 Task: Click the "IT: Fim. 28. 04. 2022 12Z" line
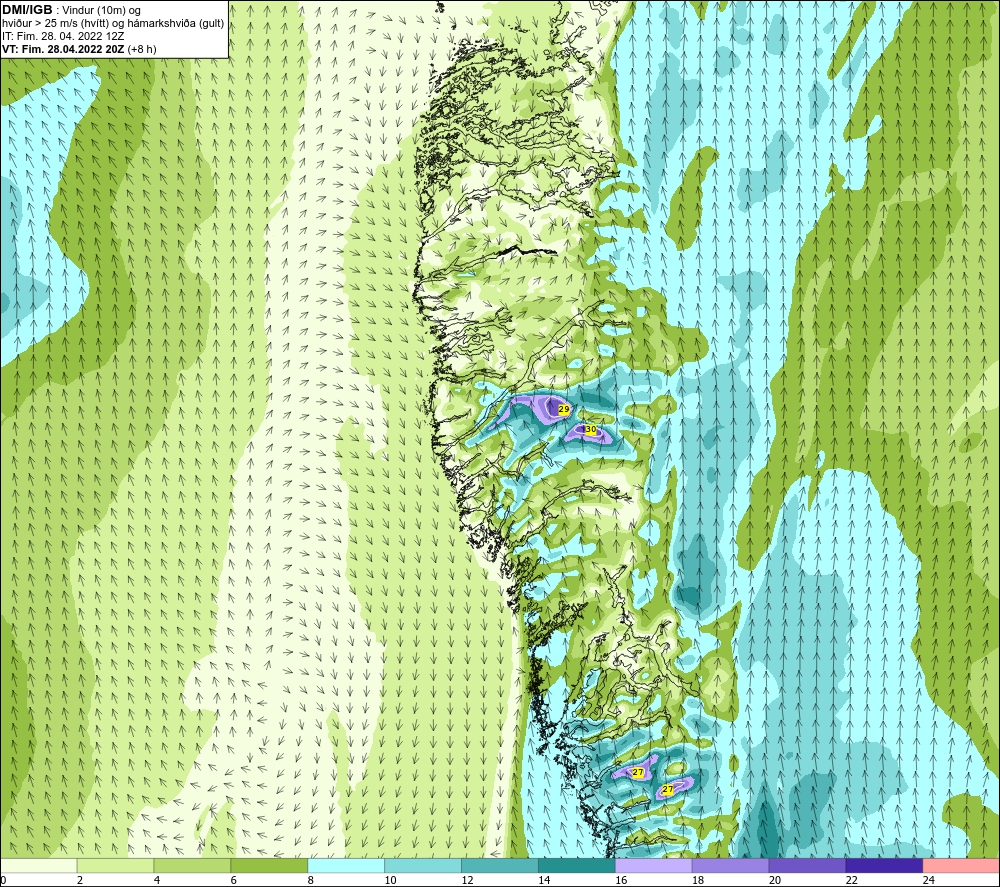pyautogui.click(x=63, y=36)
